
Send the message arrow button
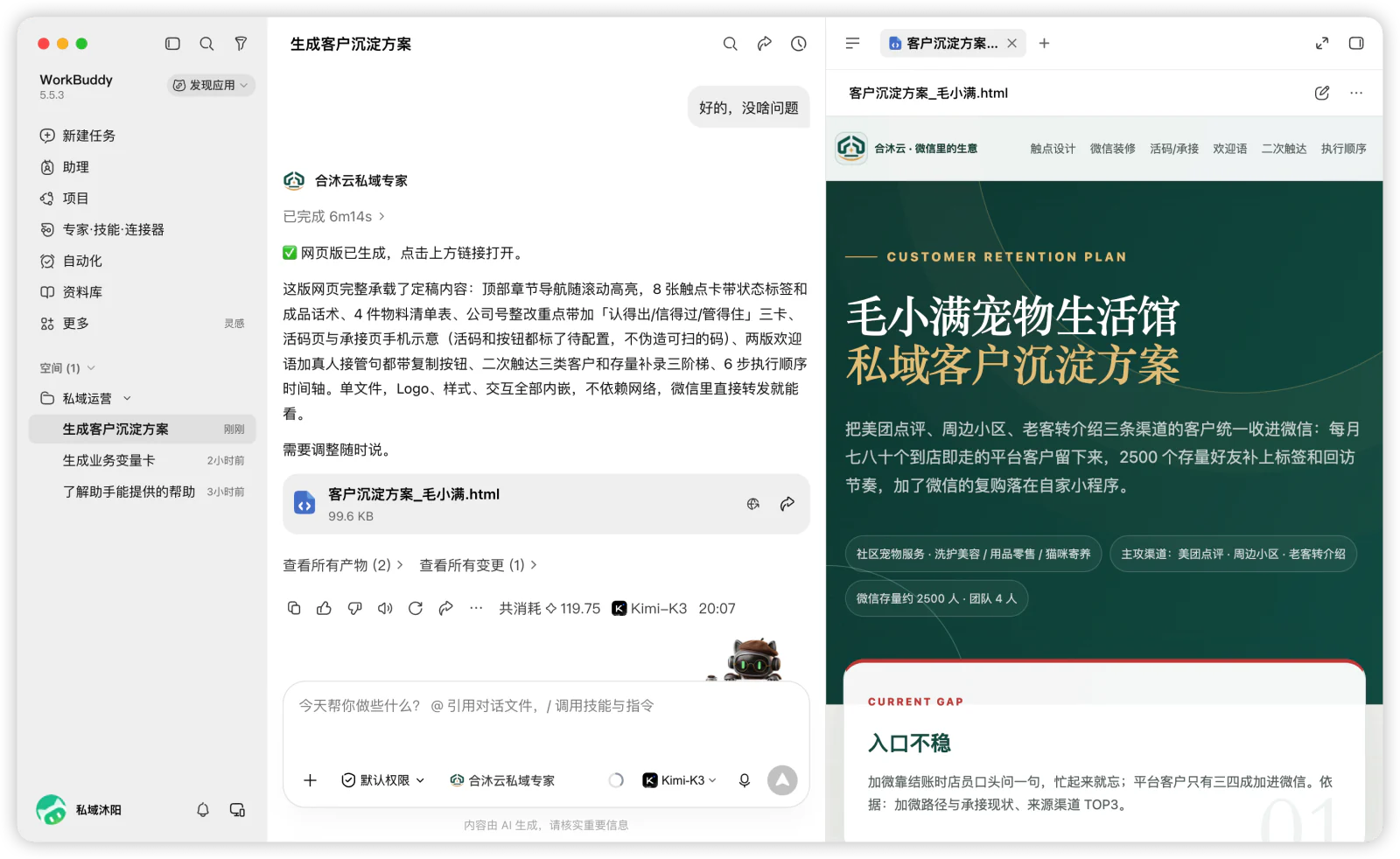tap(782, 780)
